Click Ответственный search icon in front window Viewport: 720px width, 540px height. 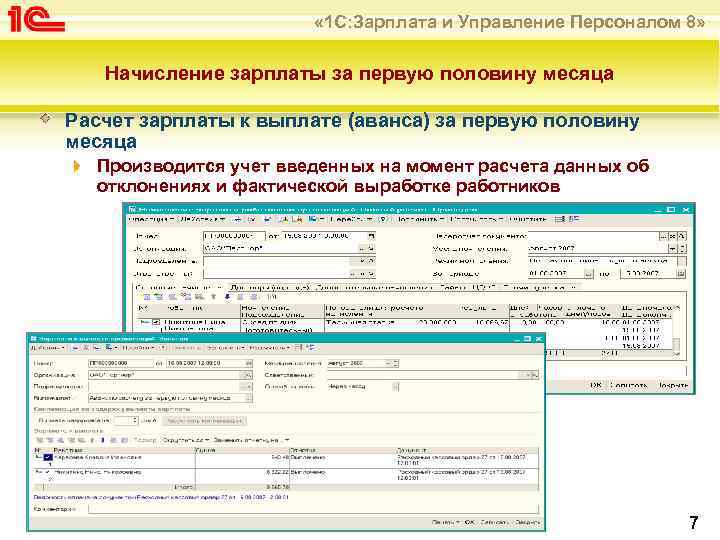point(534,375)
